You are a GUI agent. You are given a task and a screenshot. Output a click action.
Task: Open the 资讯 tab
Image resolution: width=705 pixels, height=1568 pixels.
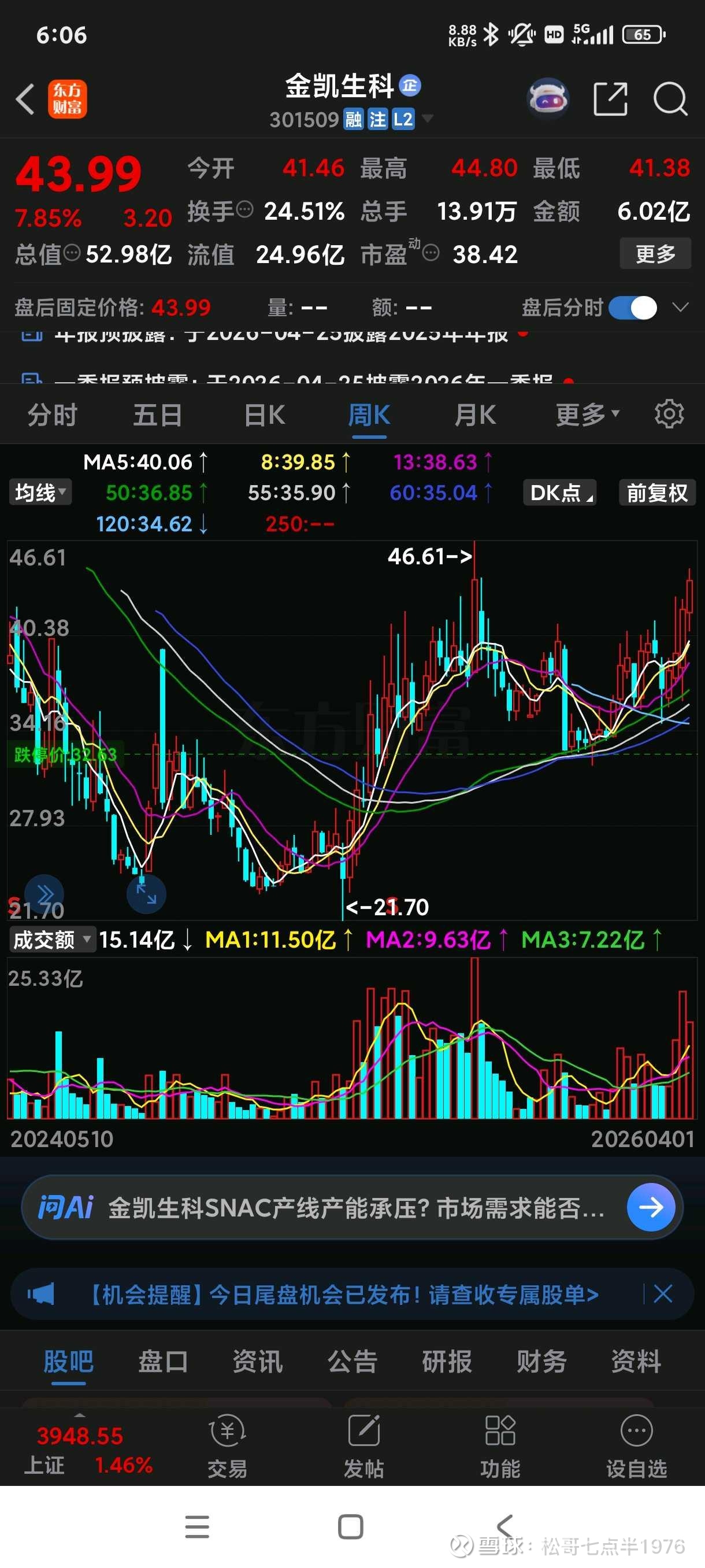click(257, 1362)
